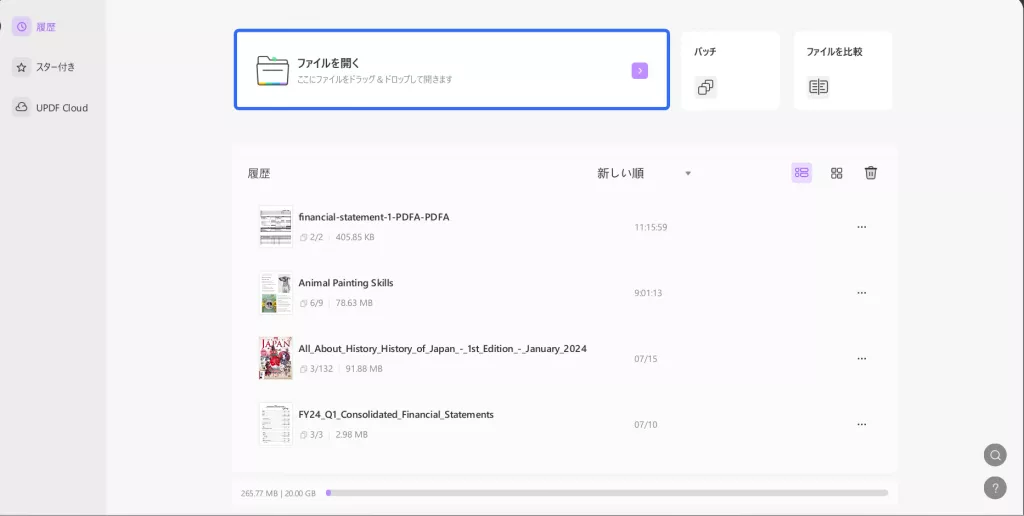
Task: Open FY24_Q1_Consolidated_Financial_Statements file
Action: coord(396,415)
